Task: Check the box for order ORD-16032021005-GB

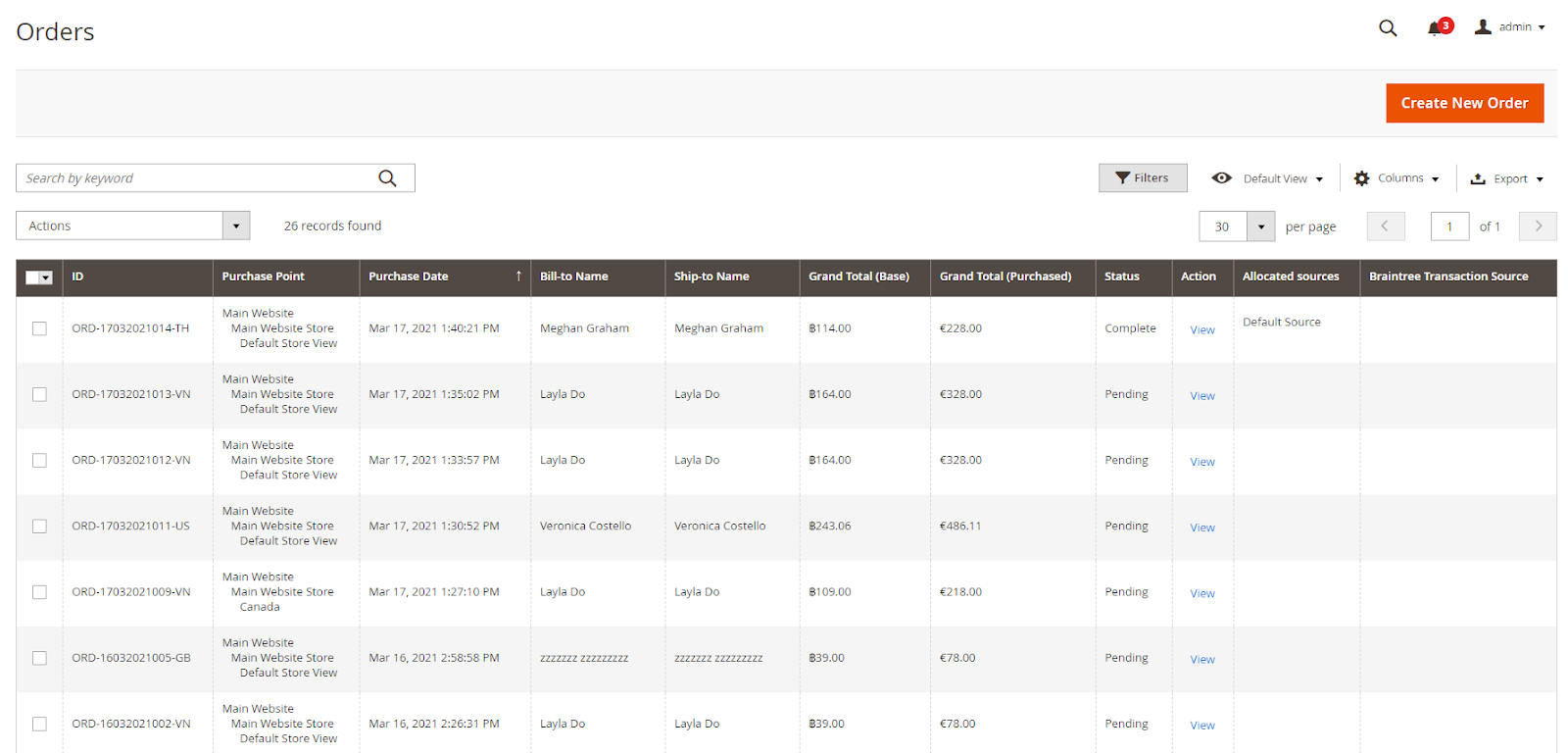Action: [39, 658]
